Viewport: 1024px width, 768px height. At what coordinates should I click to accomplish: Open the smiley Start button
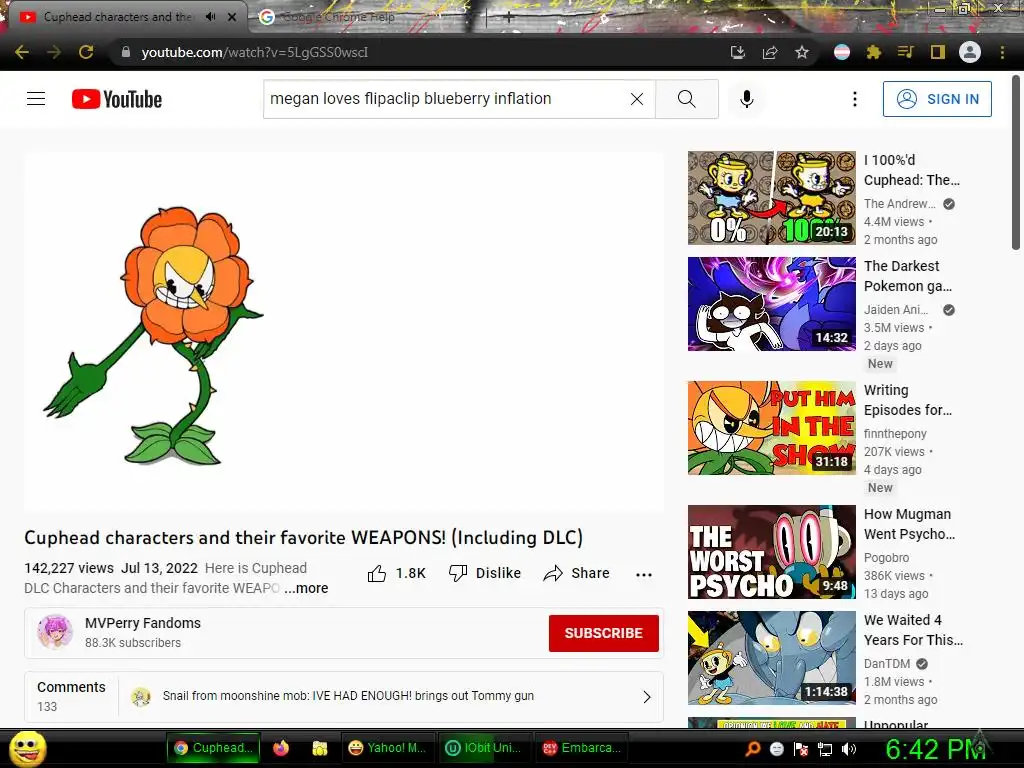tap(27, 748)
